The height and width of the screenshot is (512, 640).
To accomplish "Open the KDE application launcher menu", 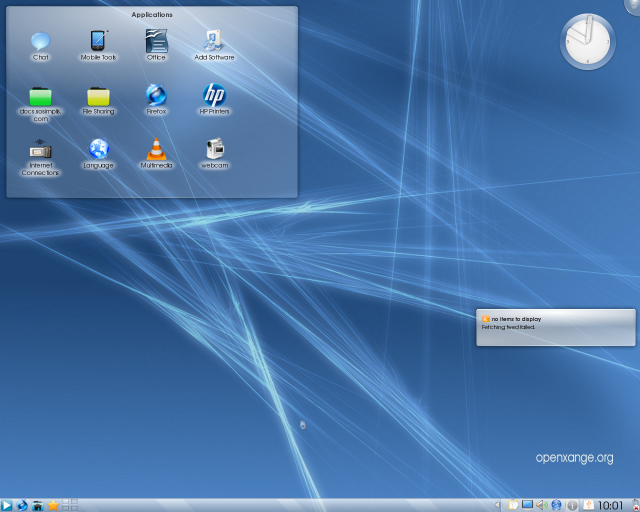I will (x=7, y=505).
